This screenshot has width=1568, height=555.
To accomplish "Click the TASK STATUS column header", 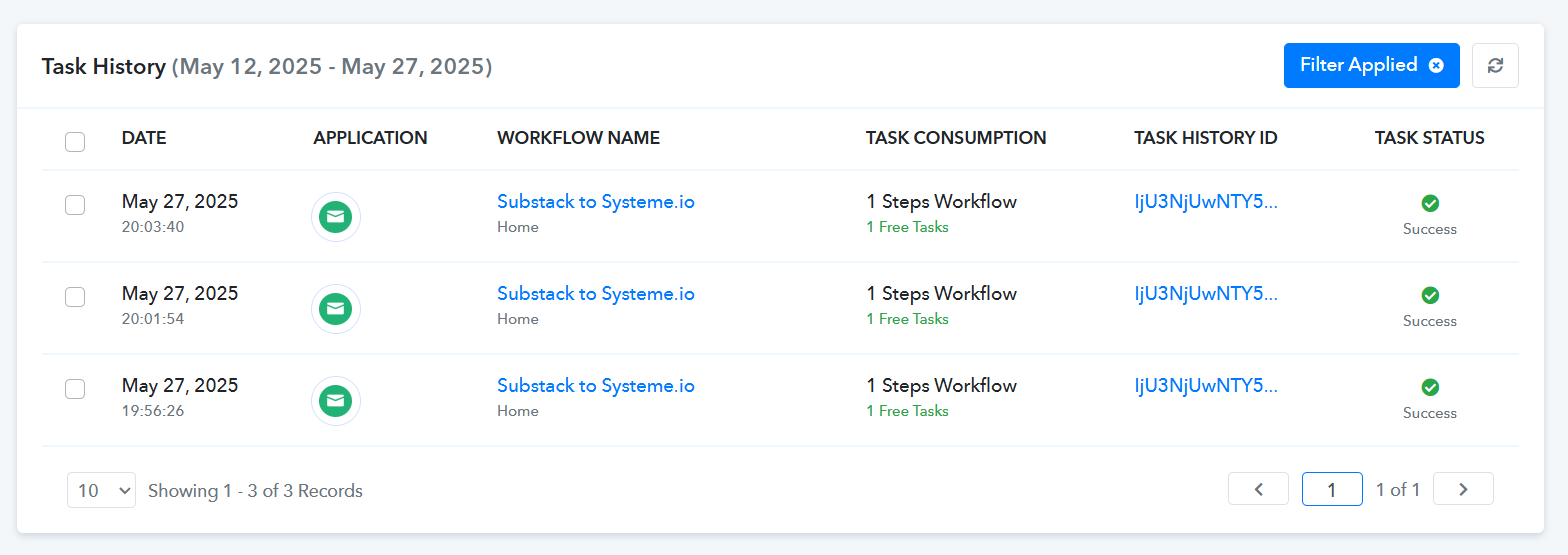I will [x=1430, y=138].
